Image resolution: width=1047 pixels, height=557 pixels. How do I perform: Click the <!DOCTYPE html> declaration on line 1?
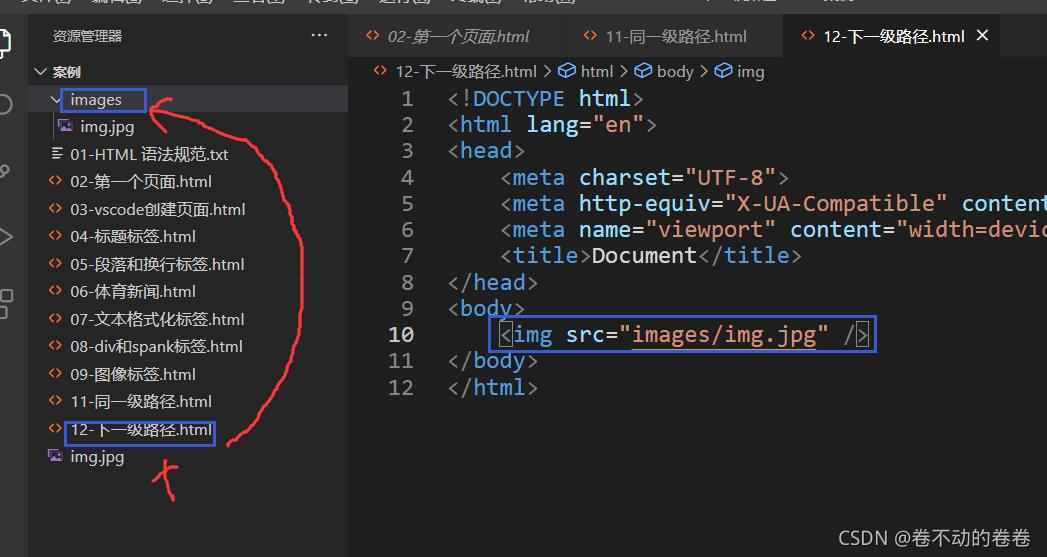point(546,99)
